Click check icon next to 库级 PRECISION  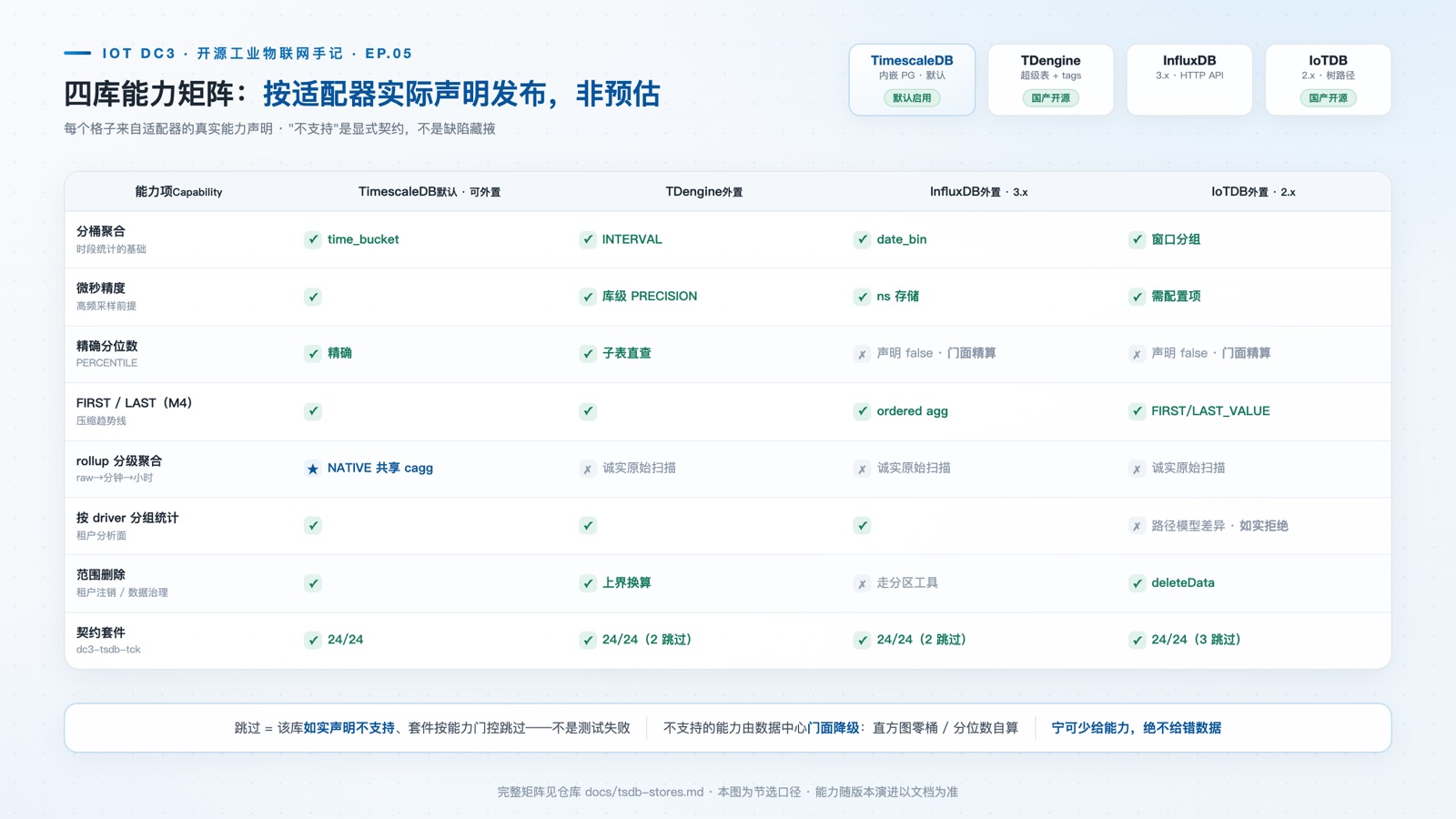[588, 297]
